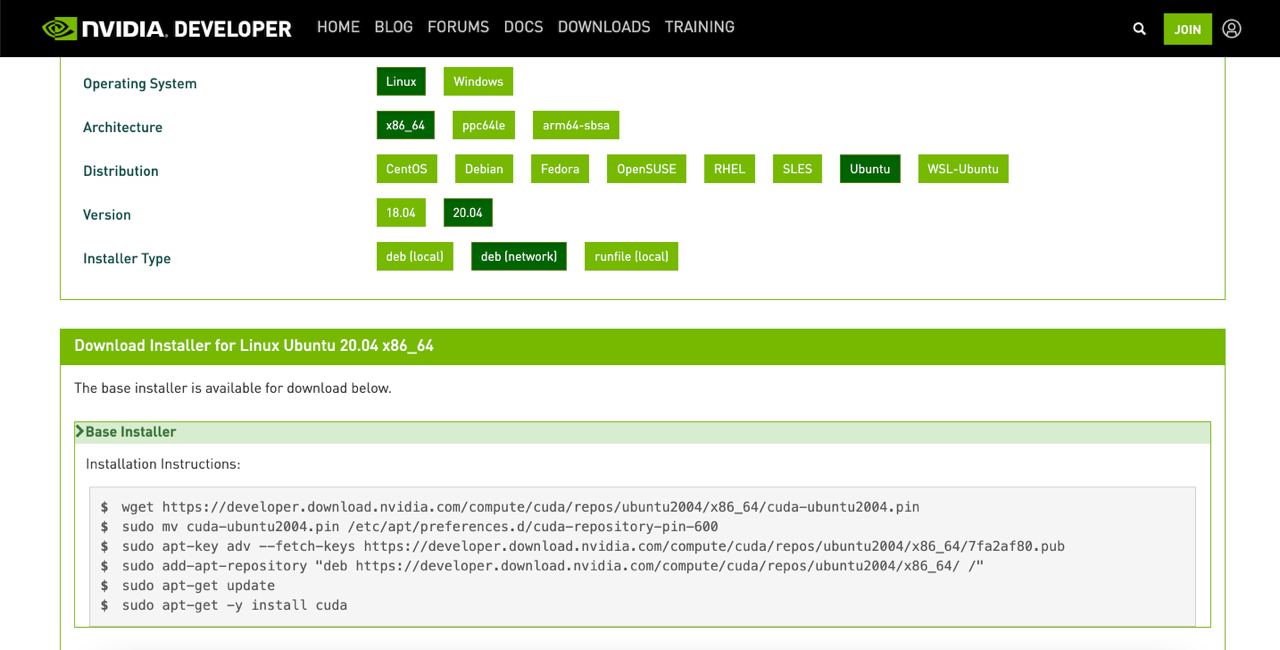Select RHEL distribution
Image resolution: width=1280 pixels, height=650 pixels.
[x=730, y=169]
